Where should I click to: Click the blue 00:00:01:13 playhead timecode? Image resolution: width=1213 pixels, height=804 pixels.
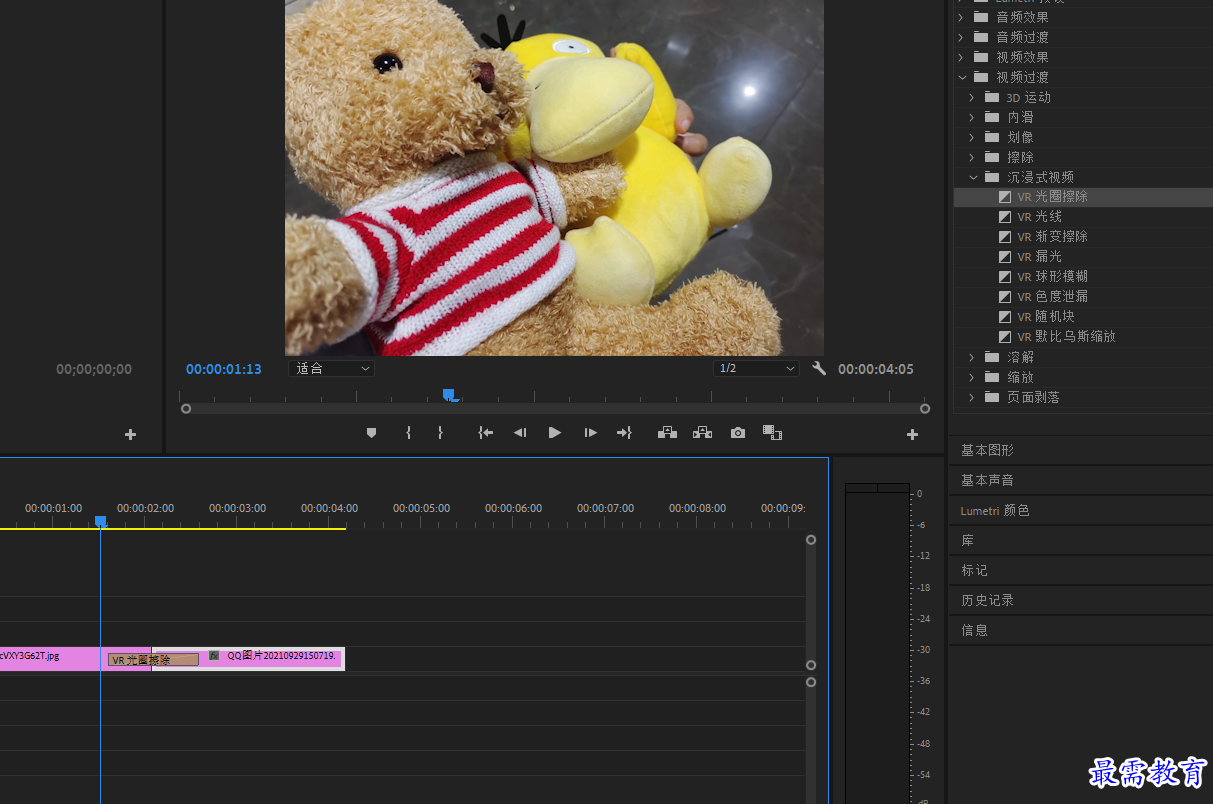click(224, 369)
